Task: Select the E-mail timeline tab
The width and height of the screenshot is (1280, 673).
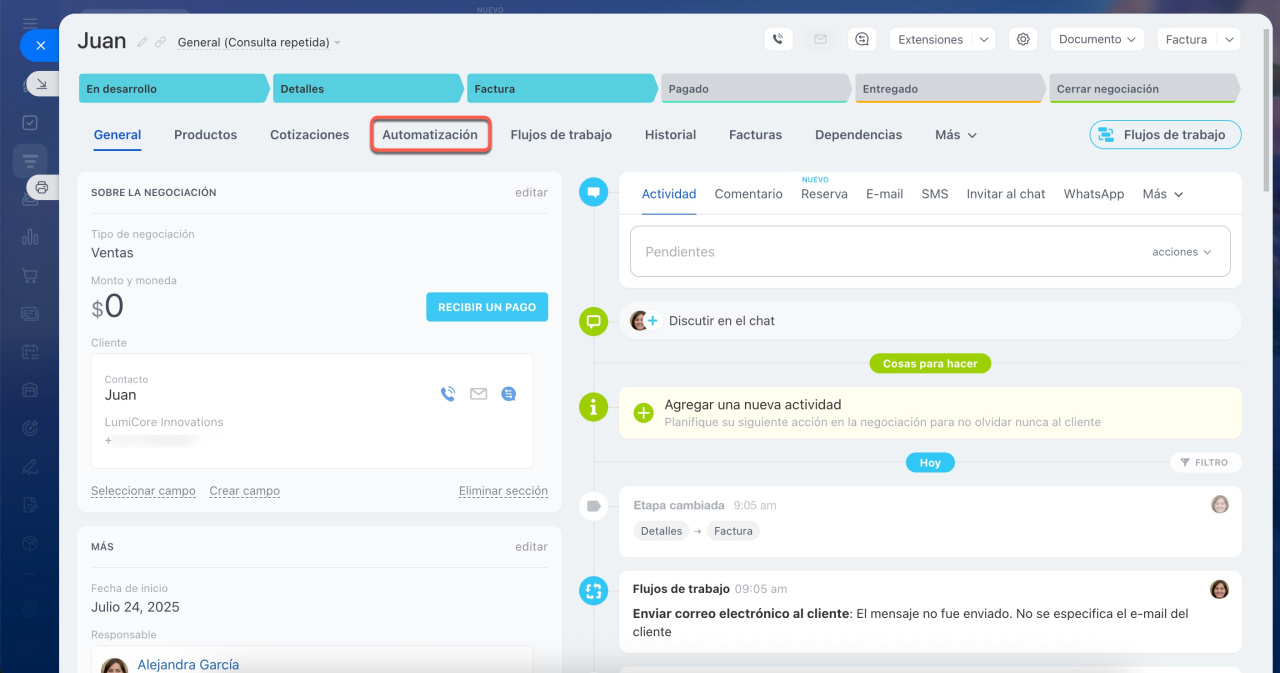Action: click(884, 194)
